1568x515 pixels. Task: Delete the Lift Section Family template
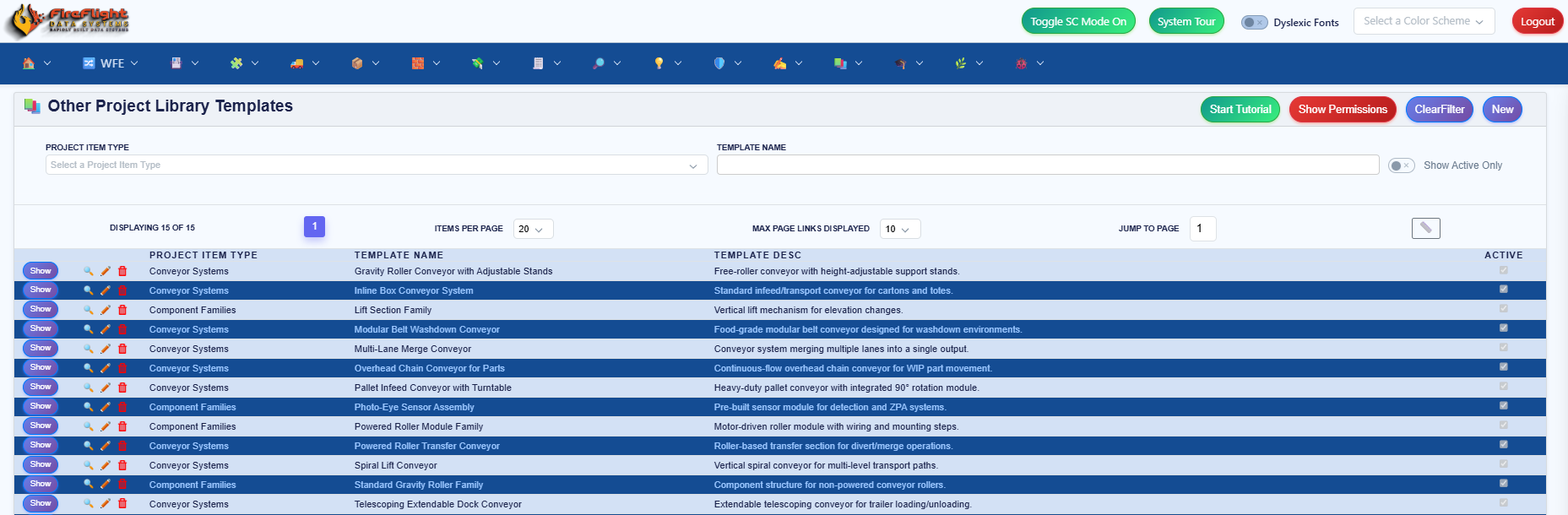click(x=122, y=310)
